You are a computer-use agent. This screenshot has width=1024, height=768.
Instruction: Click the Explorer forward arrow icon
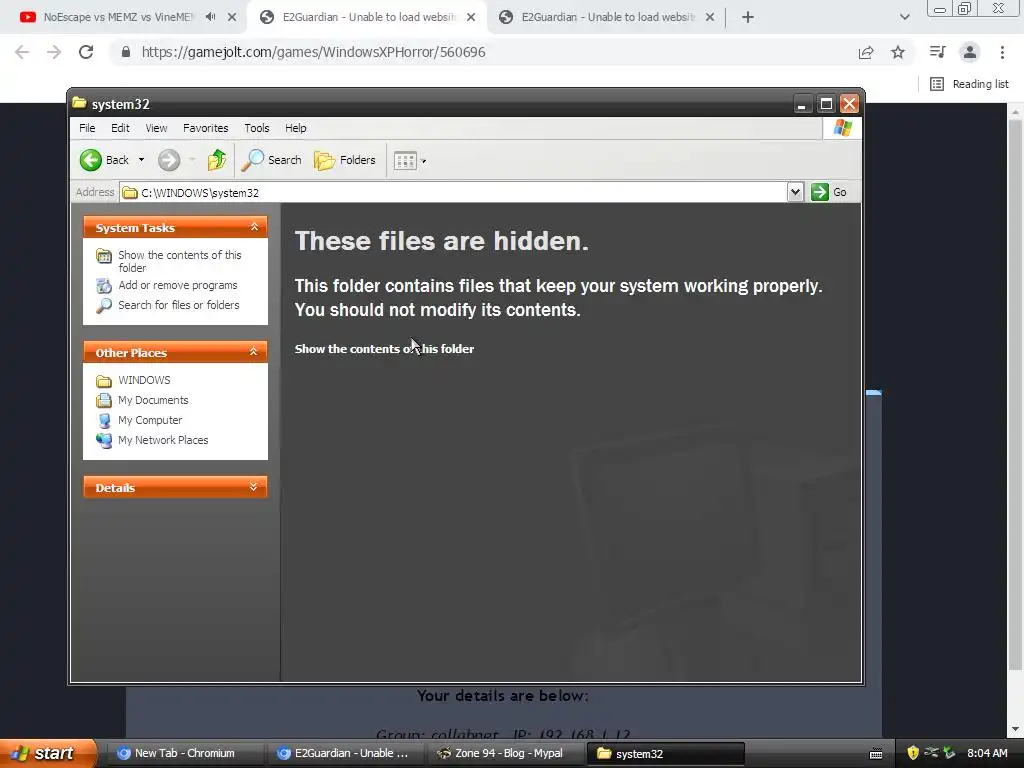click(x=169, y=160)
